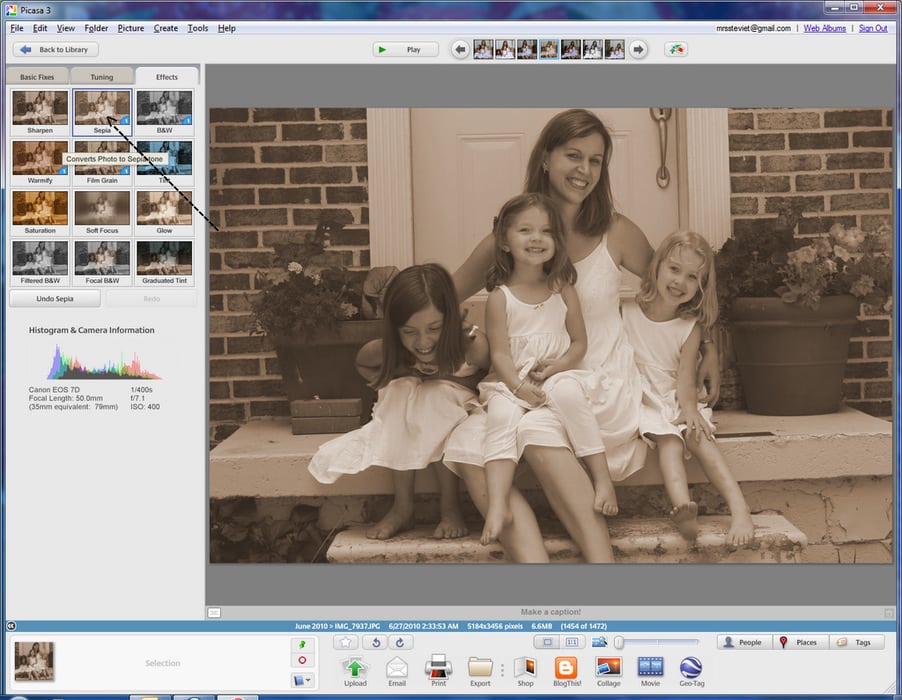Open the Picture menu
Screen dimensions: 902x700
[130, 28]
